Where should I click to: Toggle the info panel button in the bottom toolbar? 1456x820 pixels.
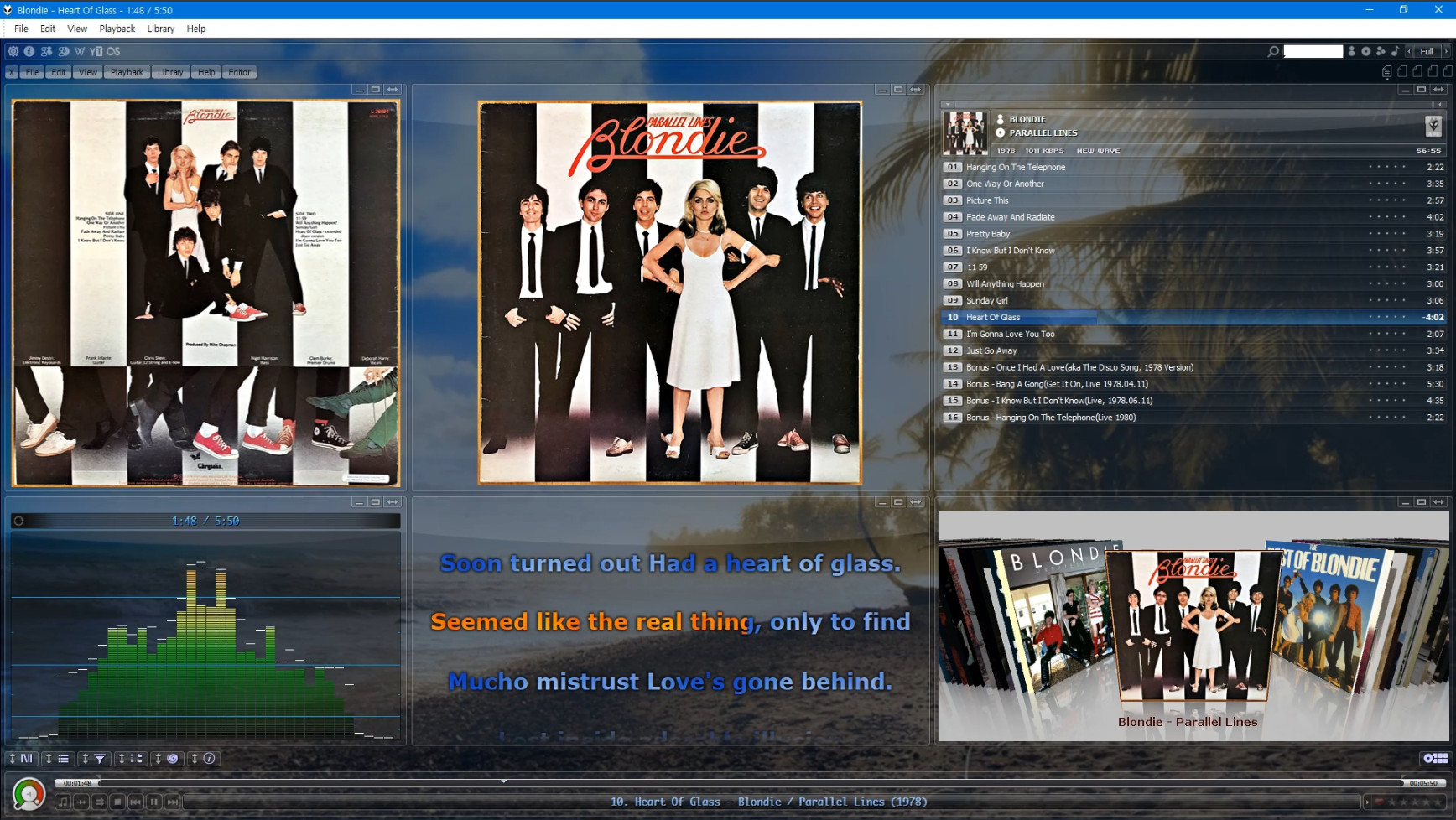(x=204, y=758)
